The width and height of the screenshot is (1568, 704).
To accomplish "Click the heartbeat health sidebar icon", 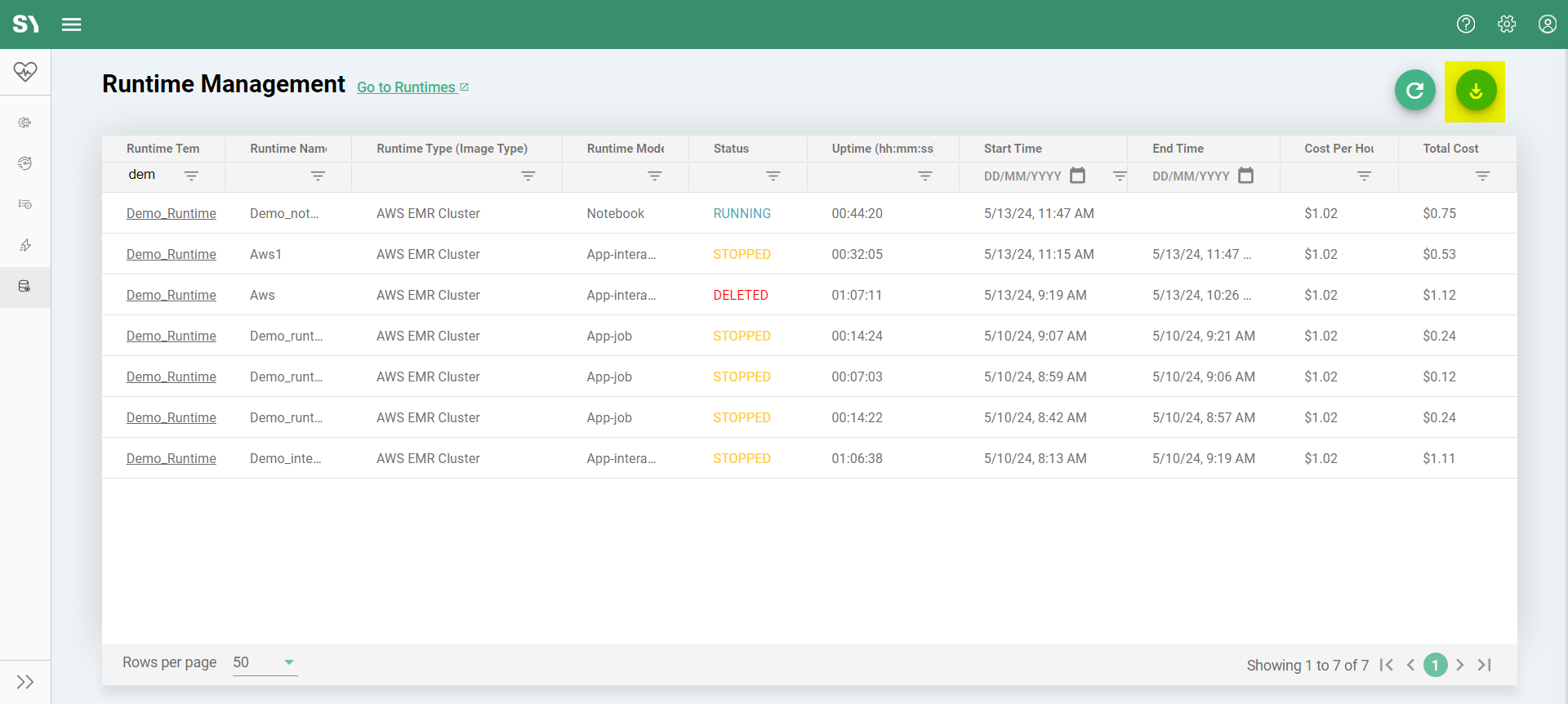I will 25,72.
